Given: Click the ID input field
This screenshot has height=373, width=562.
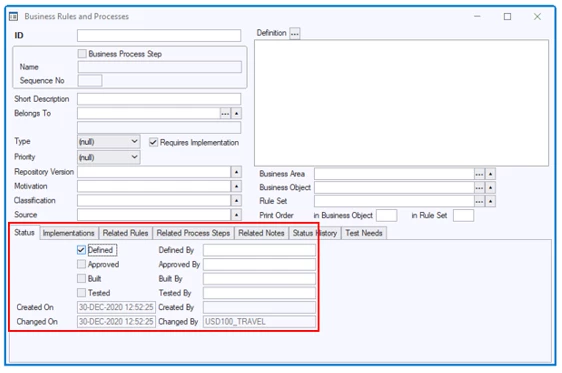Looking at the screenshot, I should [159, 35].
